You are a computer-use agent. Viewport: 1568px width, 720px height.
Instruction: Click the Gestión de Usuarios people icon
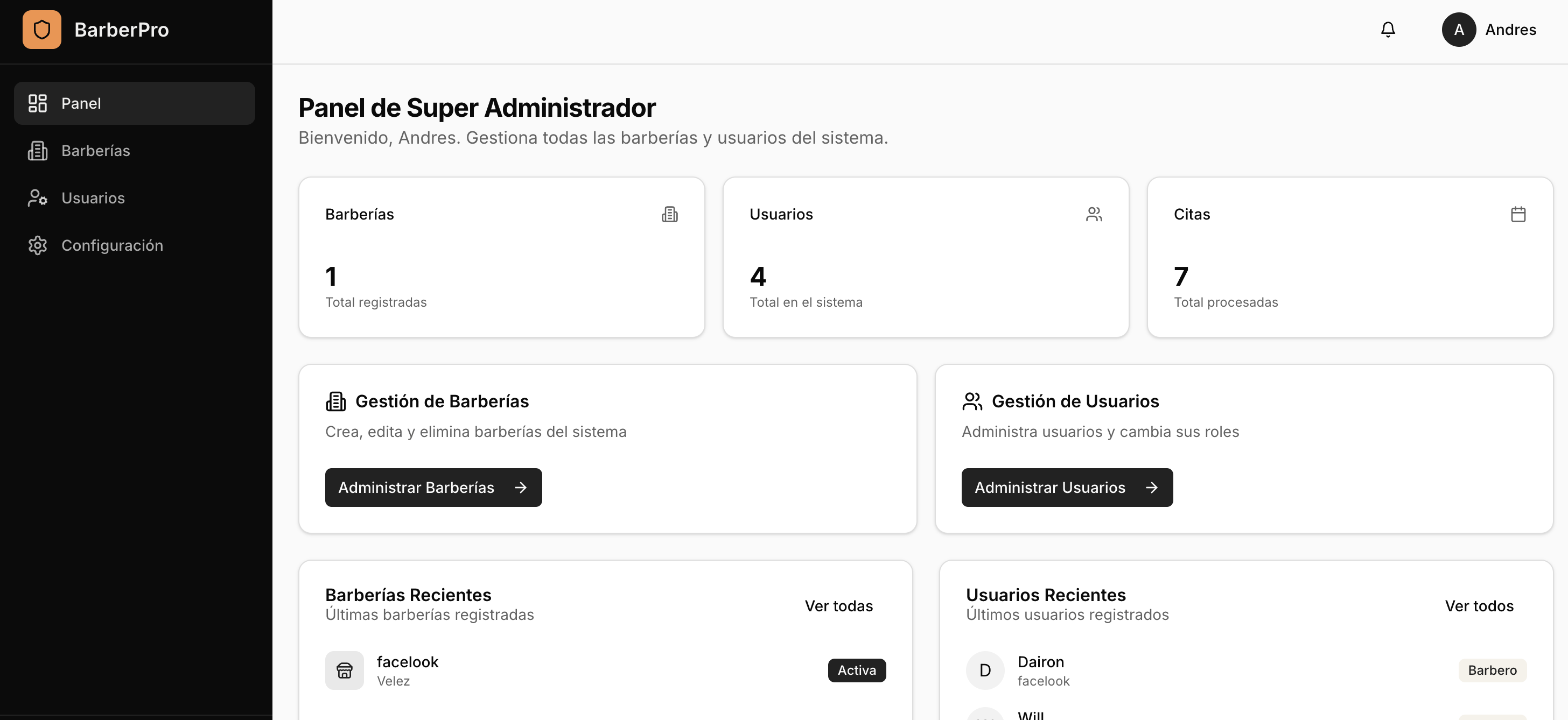pos(972,401)
